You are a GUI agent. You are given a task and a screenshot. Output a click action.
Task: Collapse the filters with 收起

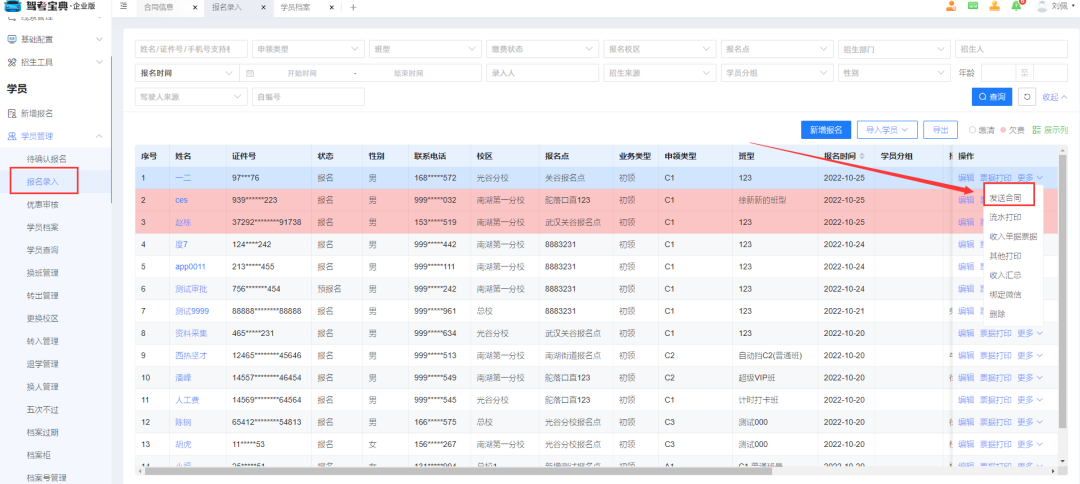(1055, 97)
